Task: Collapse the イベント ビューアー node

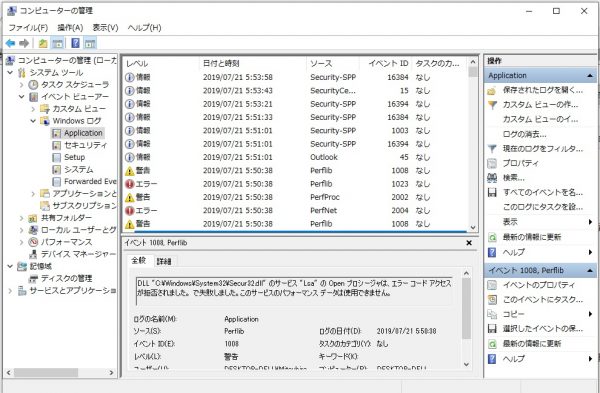Action: click(22, 97)
